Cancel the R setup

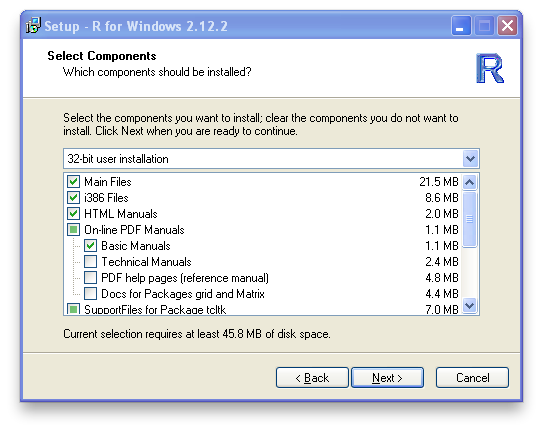tap(472, 378)
